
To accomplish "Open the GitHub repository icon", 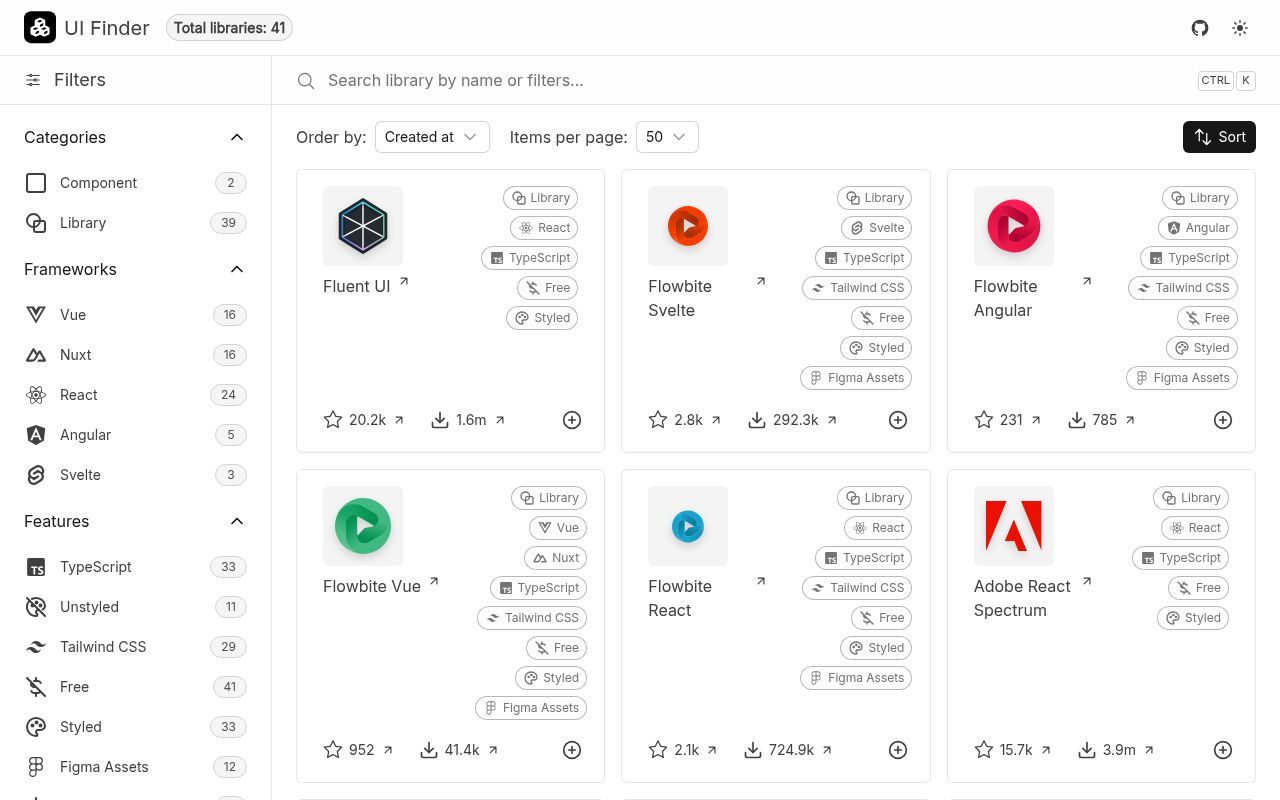I will [x=1200, y=28].
